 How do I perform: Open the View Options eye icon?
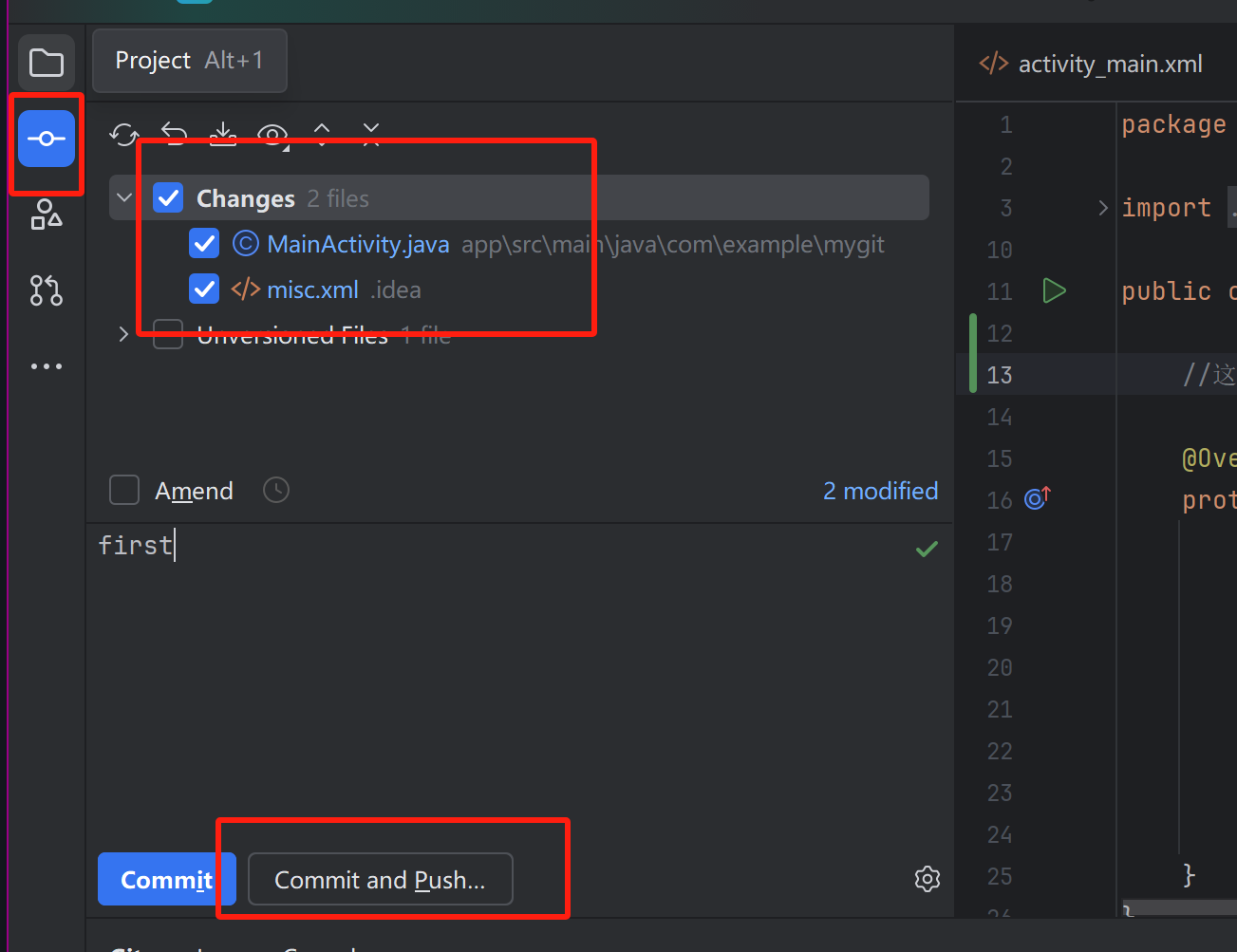click(x=272, y=135)
